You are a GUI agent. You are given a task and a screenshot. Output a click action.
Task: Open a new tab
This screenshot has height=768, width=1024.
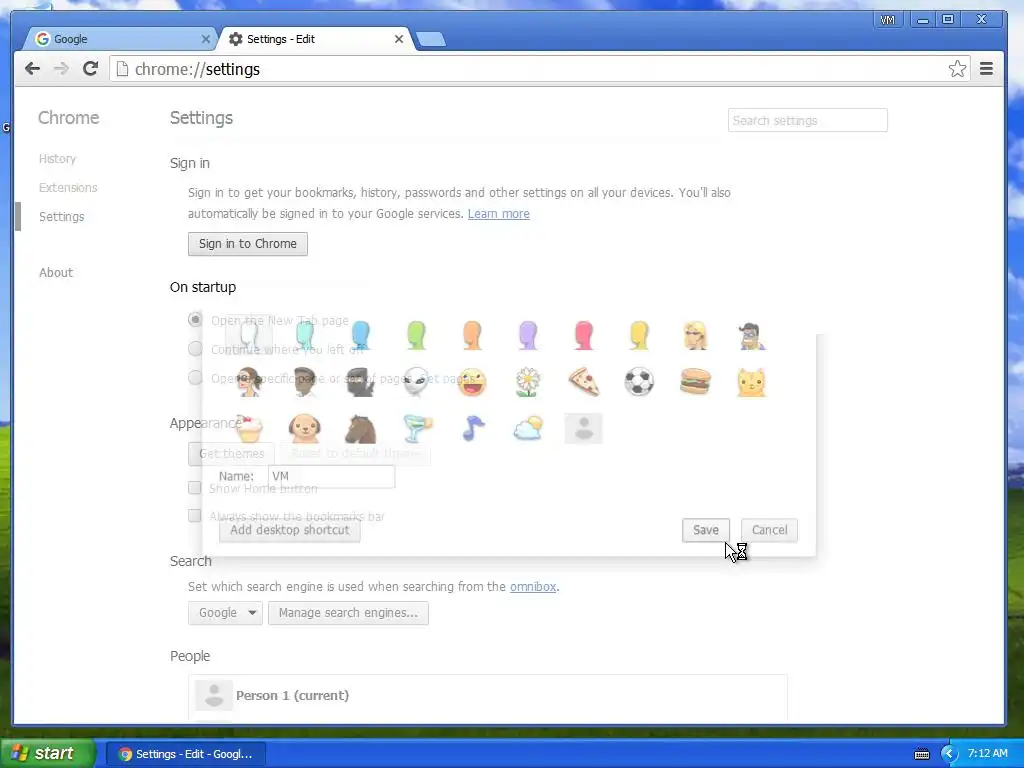pos(431,39)
